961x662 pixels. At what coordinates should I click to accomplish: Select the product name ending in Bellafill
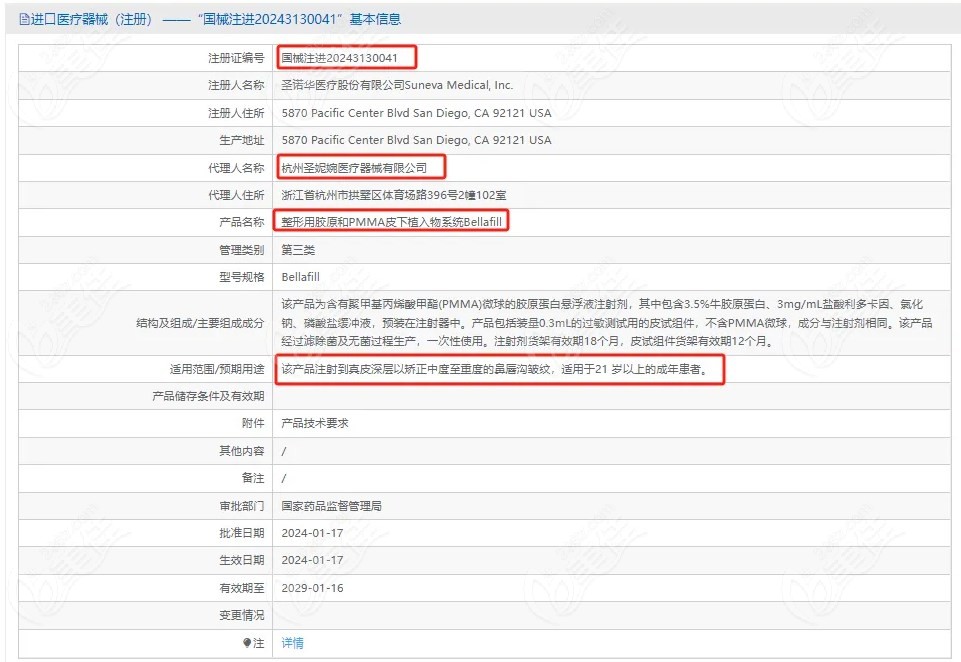(392, 222)
